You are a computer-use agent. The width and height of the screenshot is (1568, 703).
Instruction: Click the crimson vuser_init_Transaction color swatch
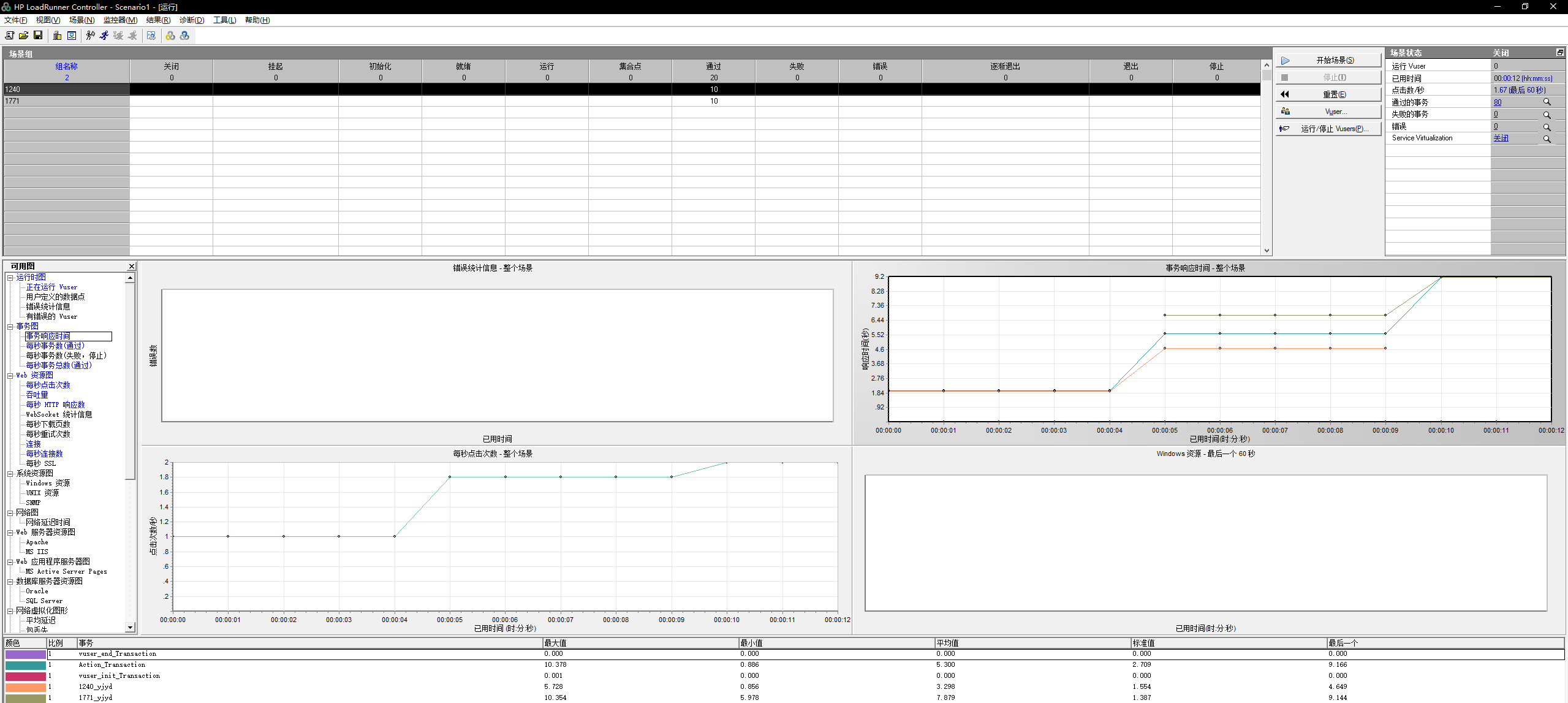[25, 676]
